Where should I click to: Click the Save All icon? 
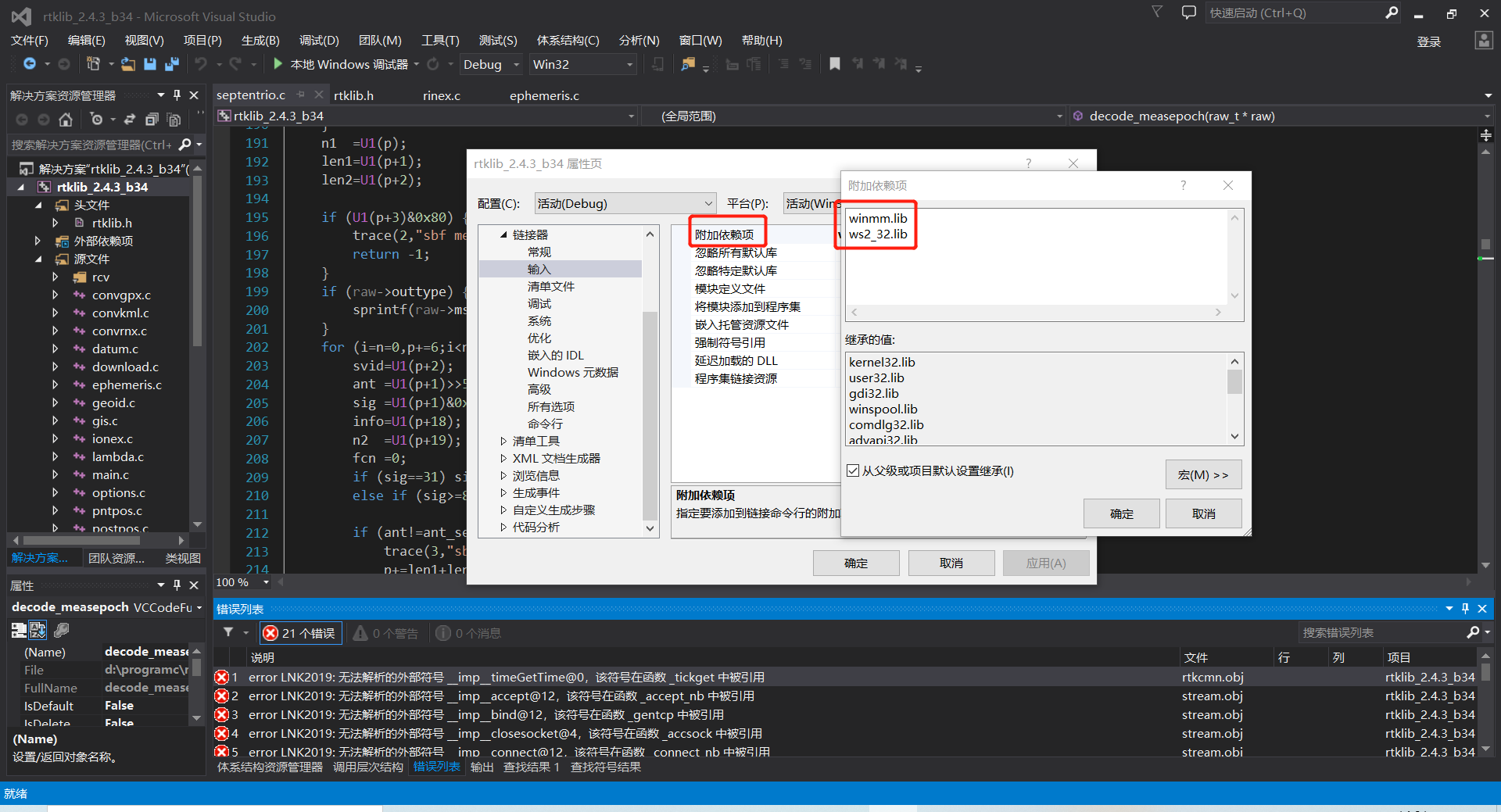pyautogui.click(x=171, y=64)
